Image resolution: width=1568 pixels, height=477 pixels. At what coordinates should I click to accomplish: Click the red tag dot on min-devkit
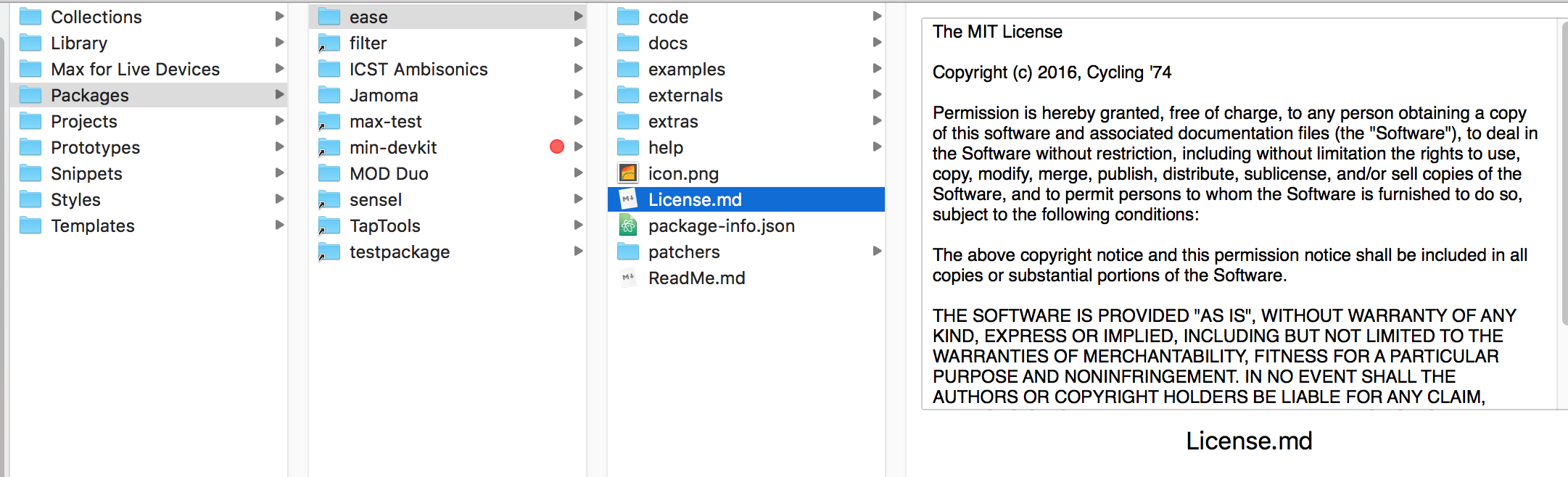(x=557, y=147)
